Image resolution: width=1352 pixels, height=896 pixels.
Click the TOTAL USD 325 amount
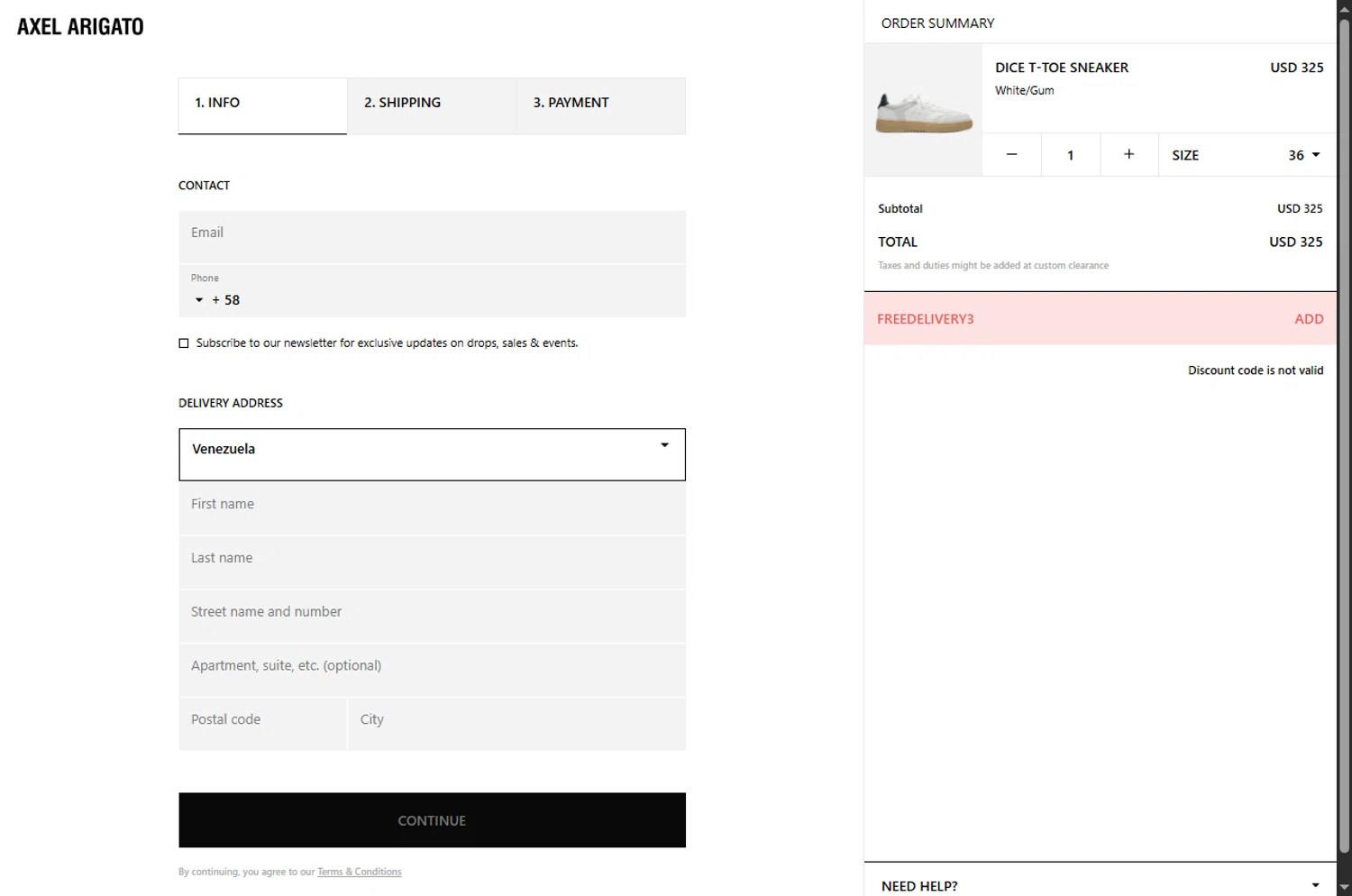[1296, 242]
